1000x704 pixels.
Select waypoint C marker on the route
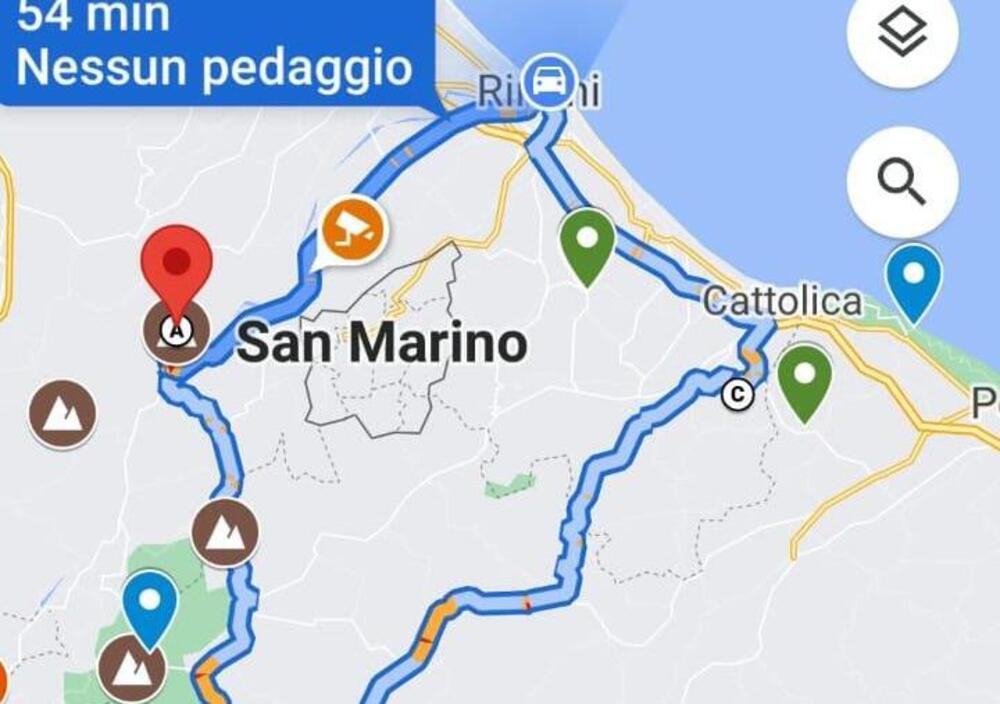[x=737, y=395]
